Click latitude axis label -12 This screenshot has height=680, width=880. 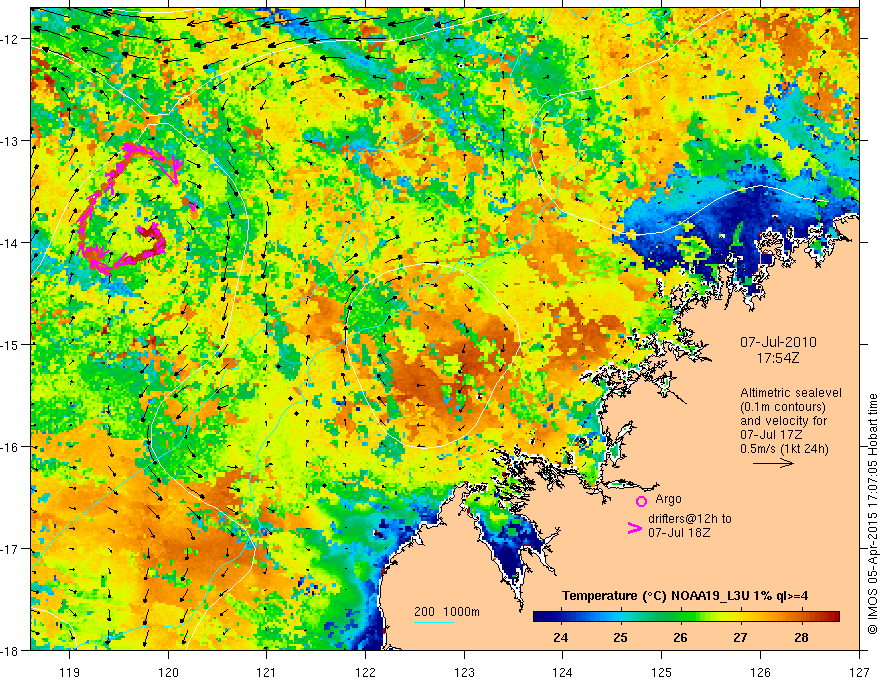[x=11, y=39]
